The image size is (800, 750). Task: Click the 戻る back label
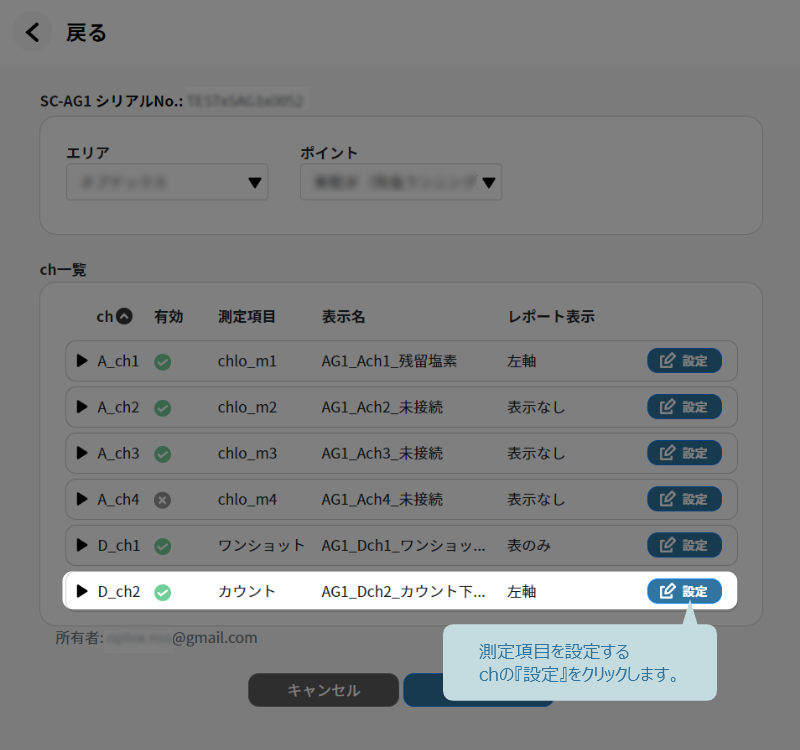pyautogui.click(x=86, y=33)
